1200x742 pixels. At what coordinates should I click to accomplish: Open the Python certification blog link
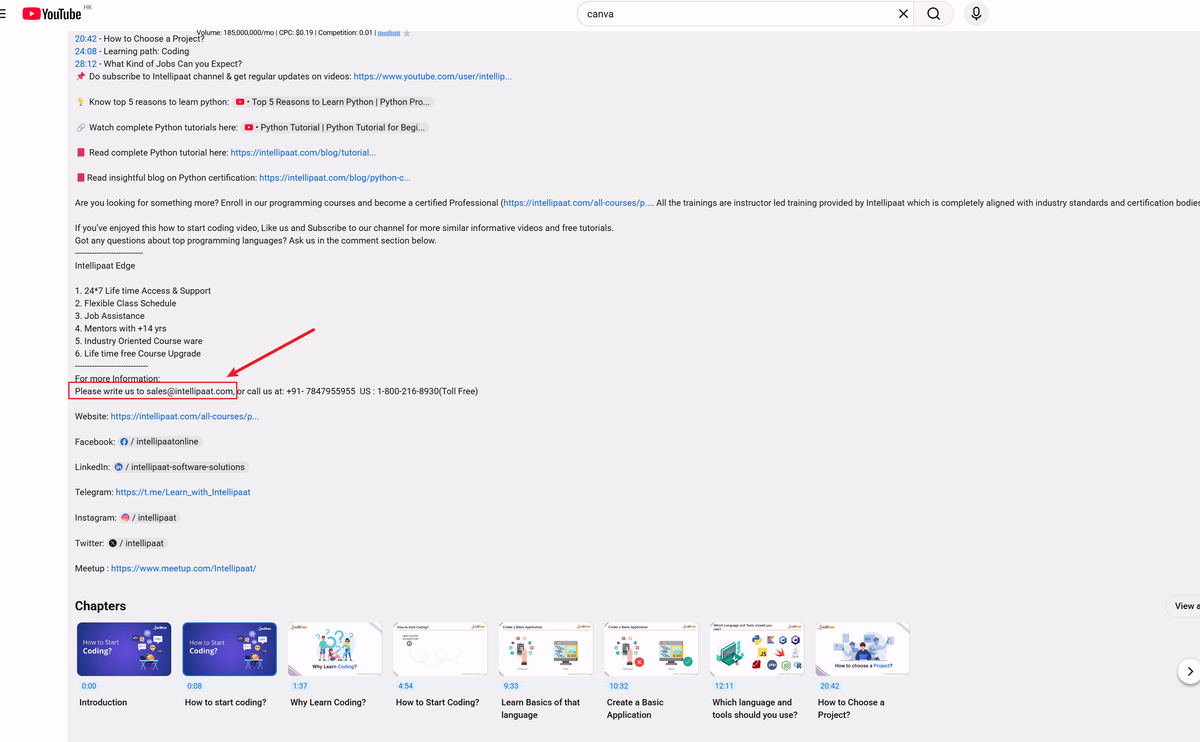click(335, 178)
